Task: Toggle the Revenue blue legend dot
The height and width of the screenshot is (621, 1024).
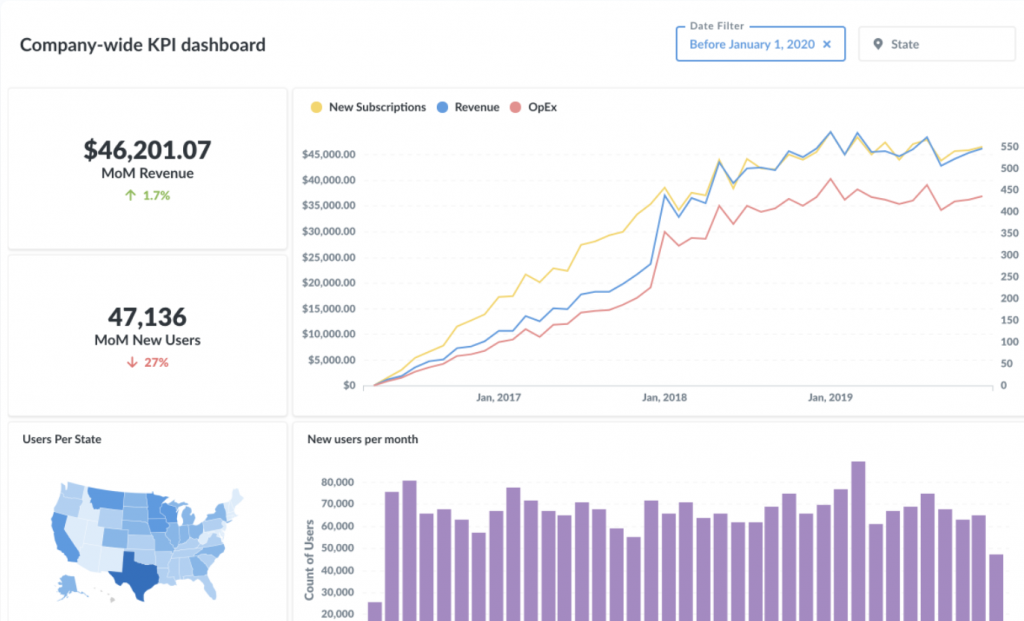Action: click(x=443, y=107)
